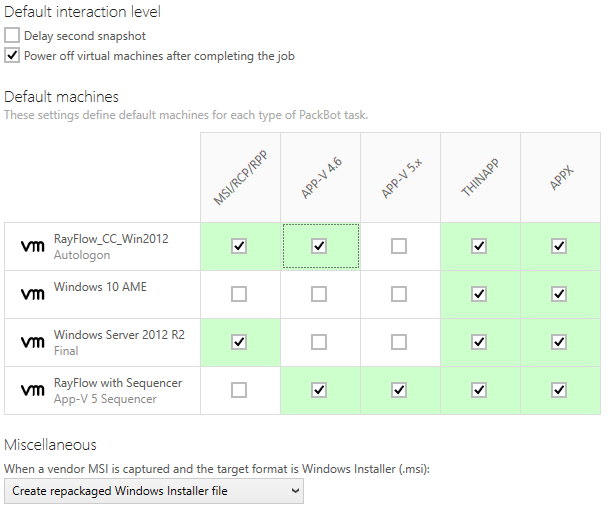Uncheck Power off virtual machines after completing job

[x=12, y=56]
